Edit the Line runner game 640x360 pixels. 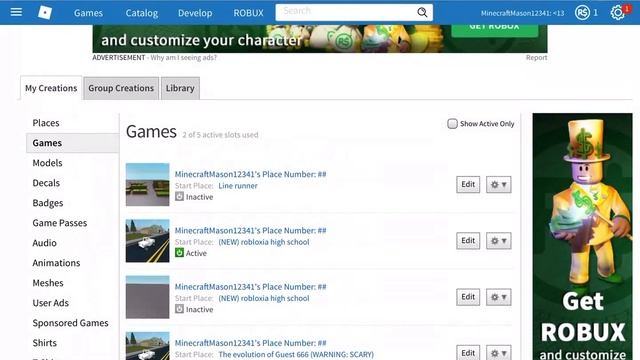468,184
